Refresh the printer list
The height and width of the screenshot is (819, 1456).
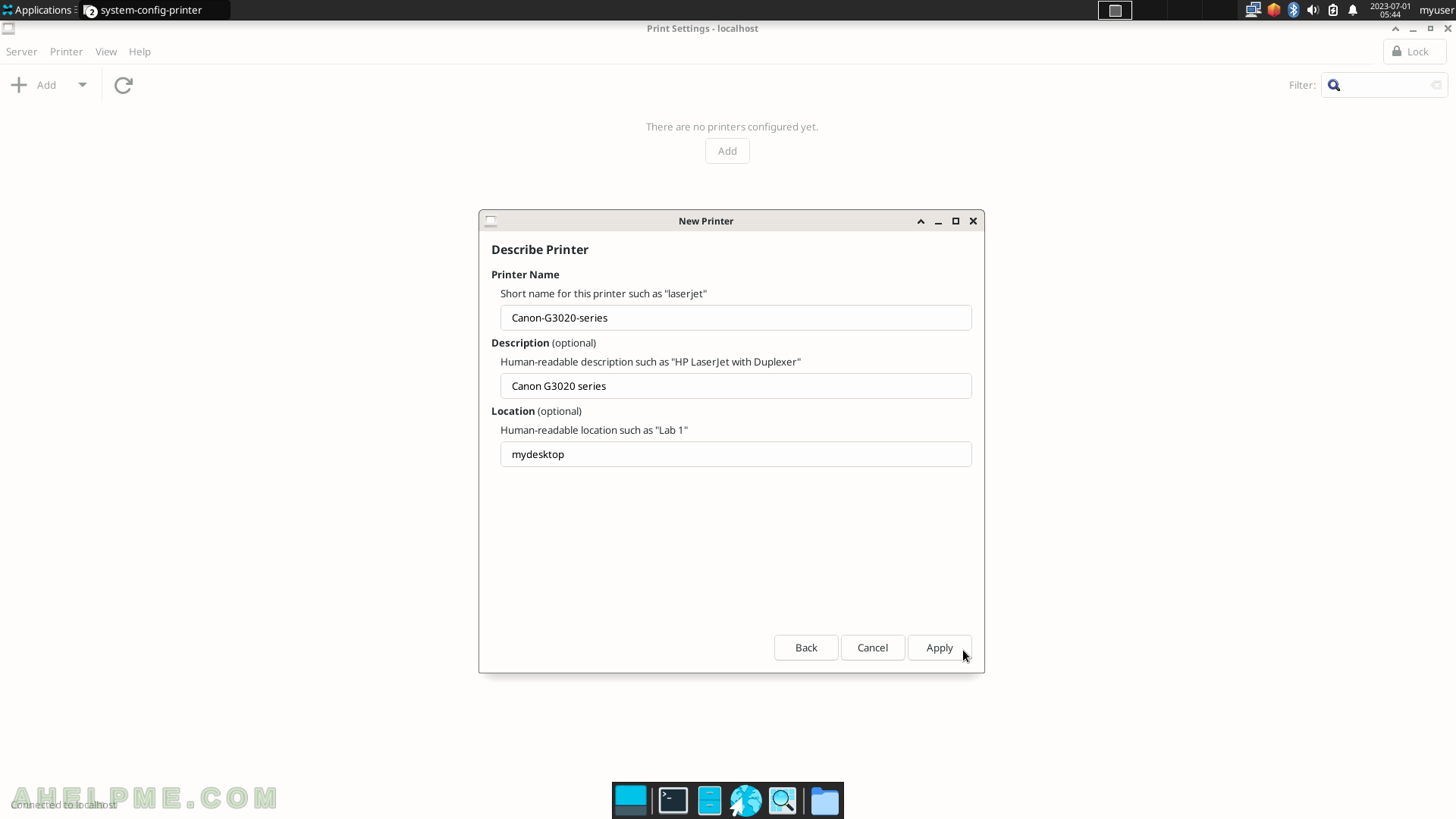click(124, 85)
